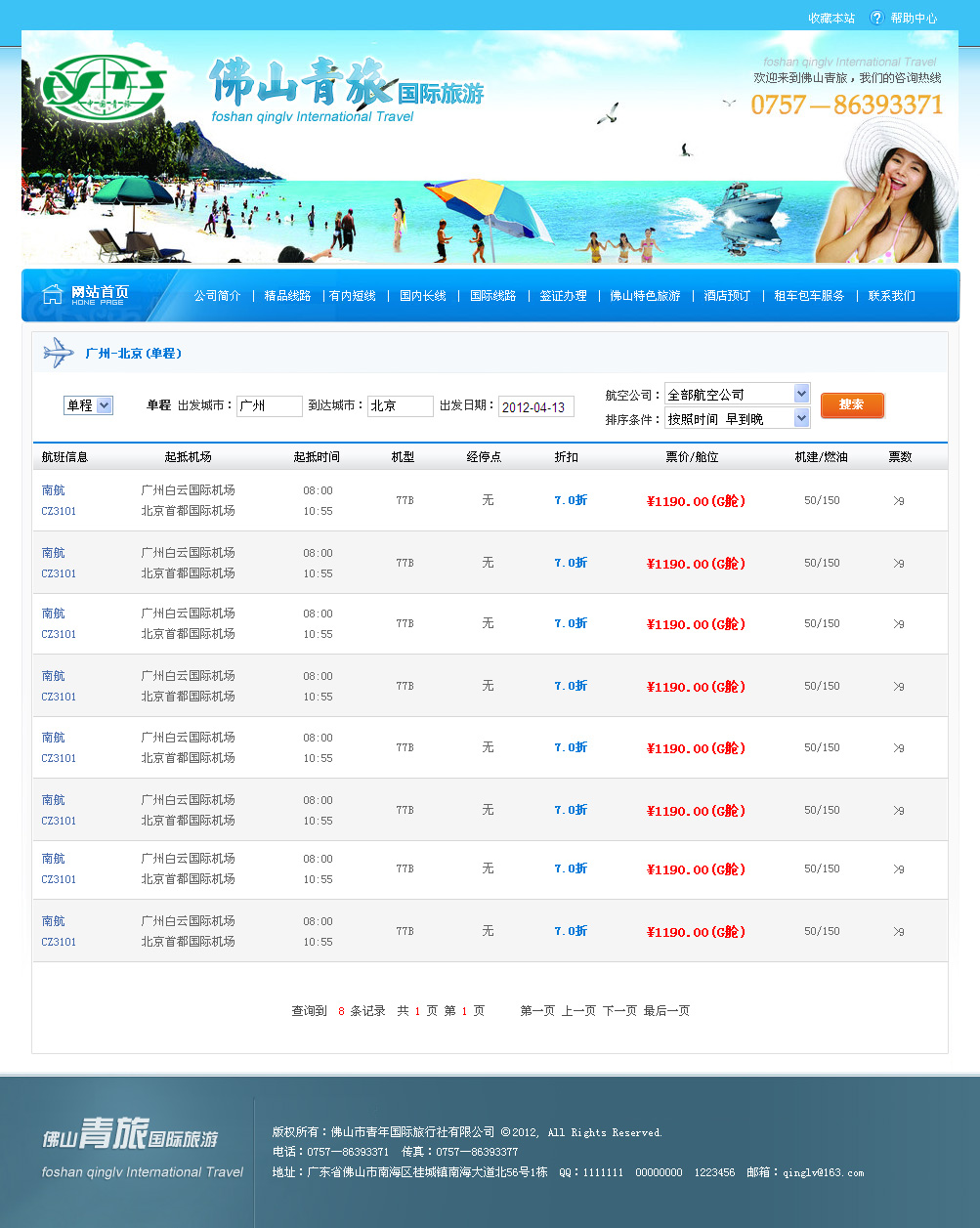Open the 公司简介 menu item

coord(217,296)
